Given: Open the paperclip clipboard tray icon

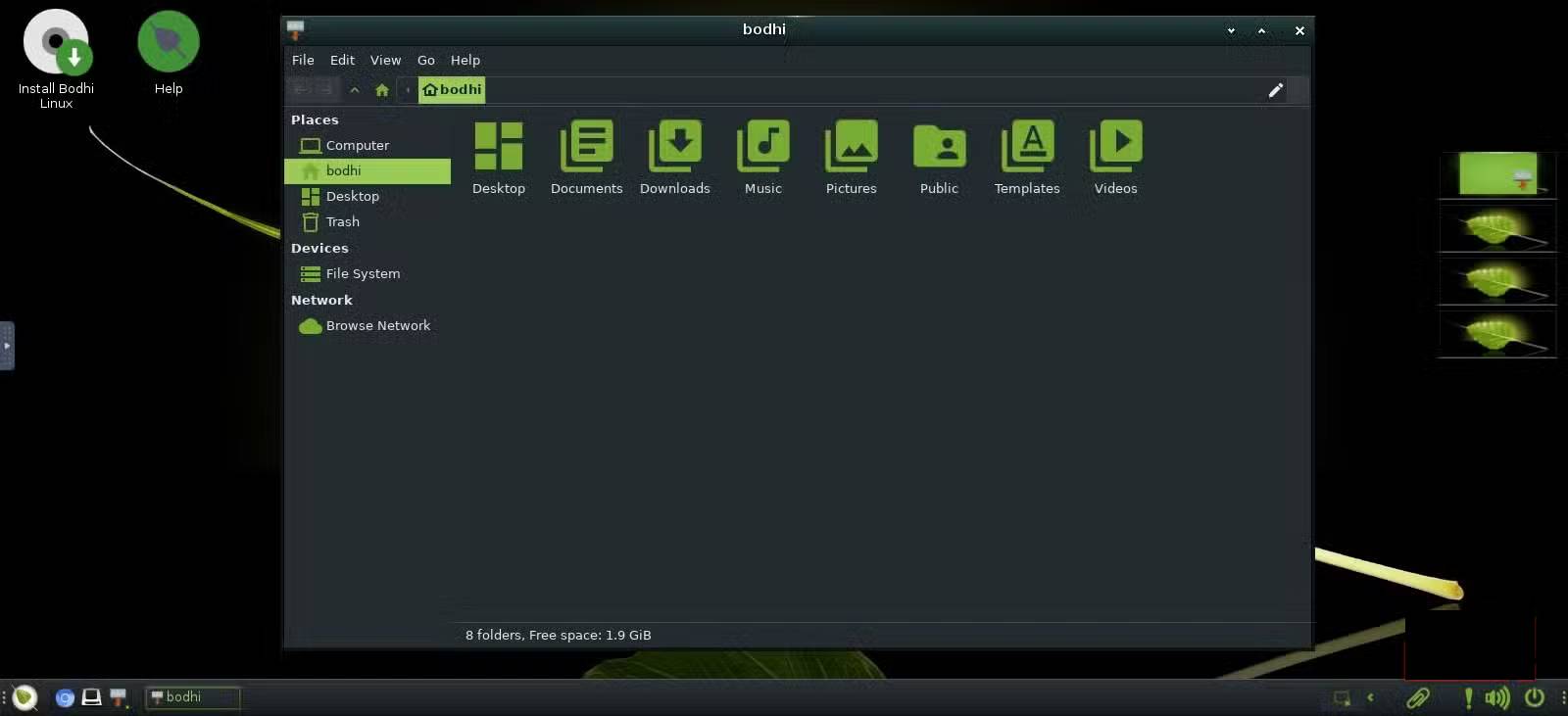Looking at the screenshot, I should [x=1418, y=697].
